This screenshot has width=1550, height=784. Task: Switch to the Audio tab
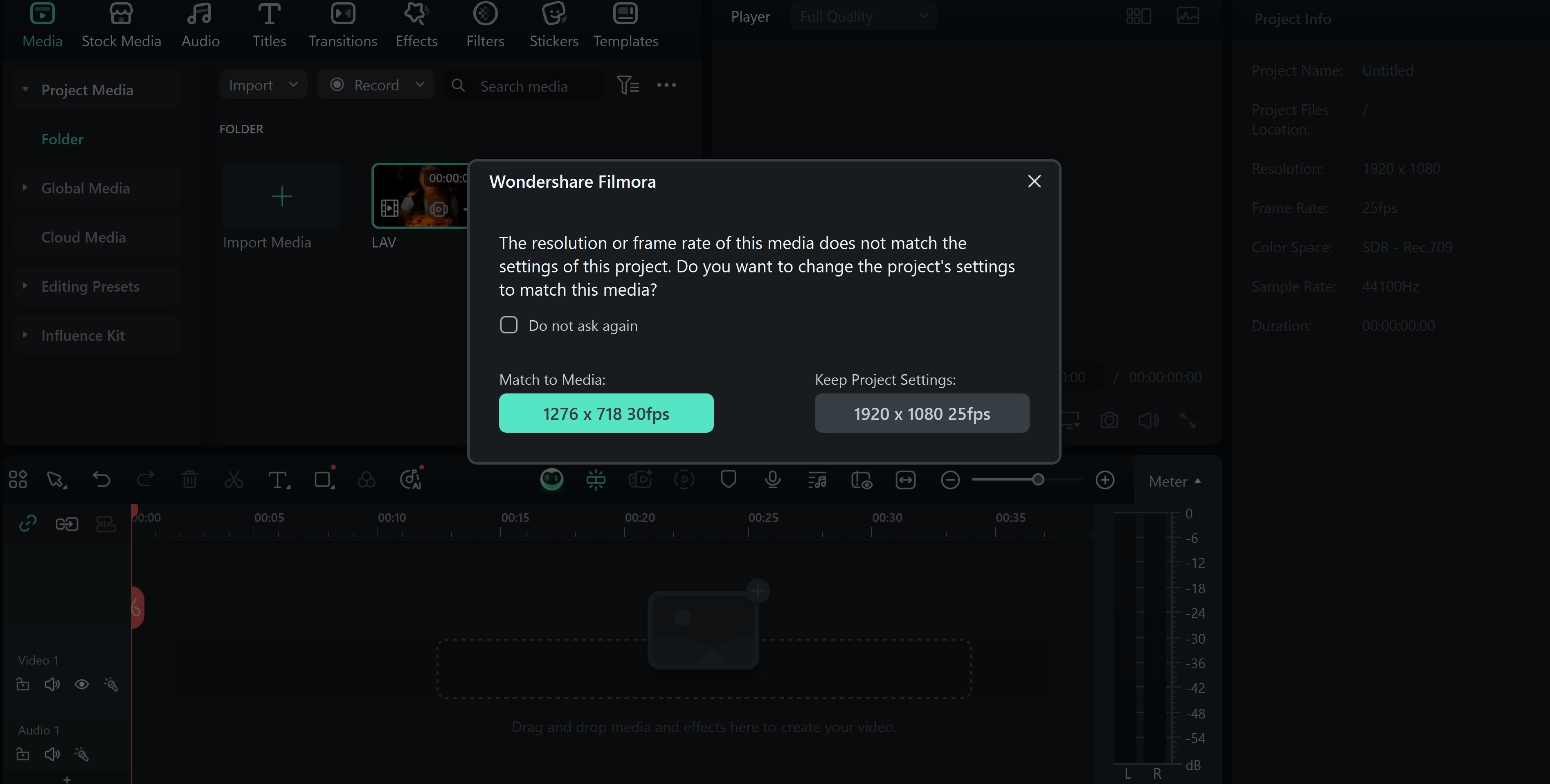(200, 25)
